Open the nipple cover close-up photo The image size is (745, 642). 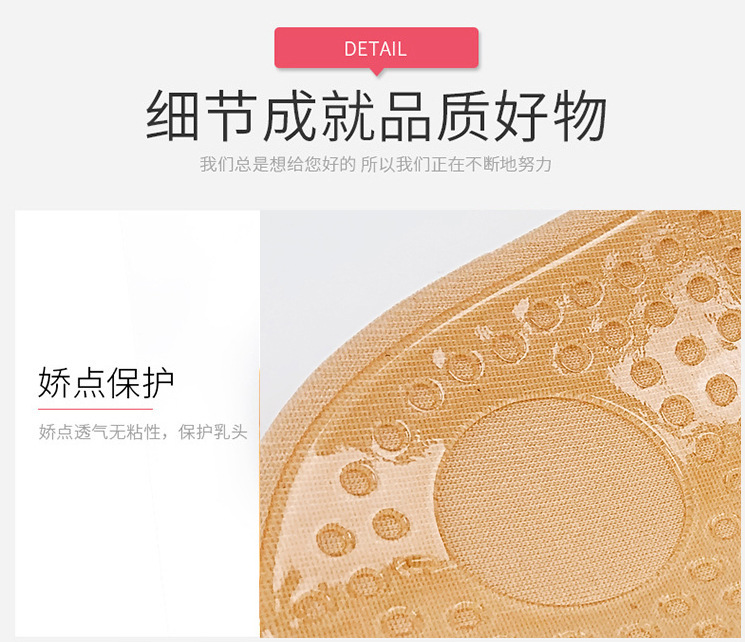pyautogui.click(x=500, y=423)
